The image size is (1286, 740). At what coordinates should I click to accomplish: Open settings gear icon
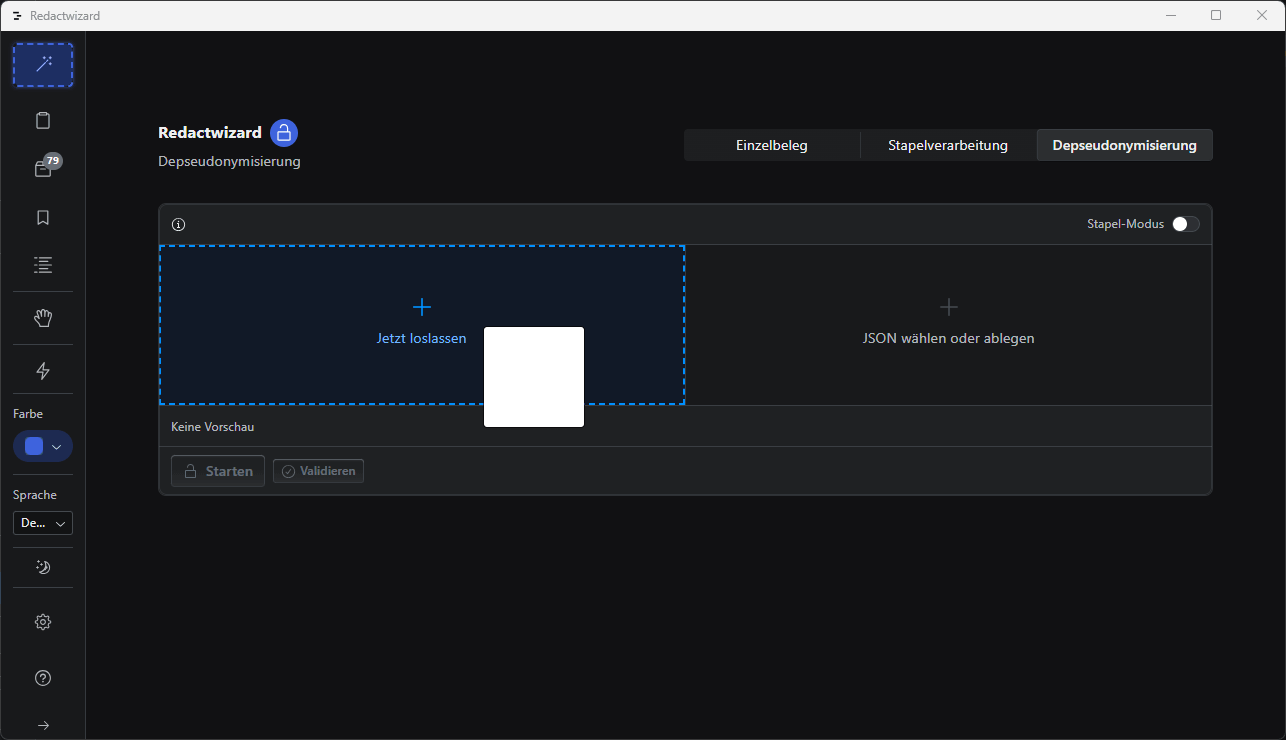tap(43, 622)
